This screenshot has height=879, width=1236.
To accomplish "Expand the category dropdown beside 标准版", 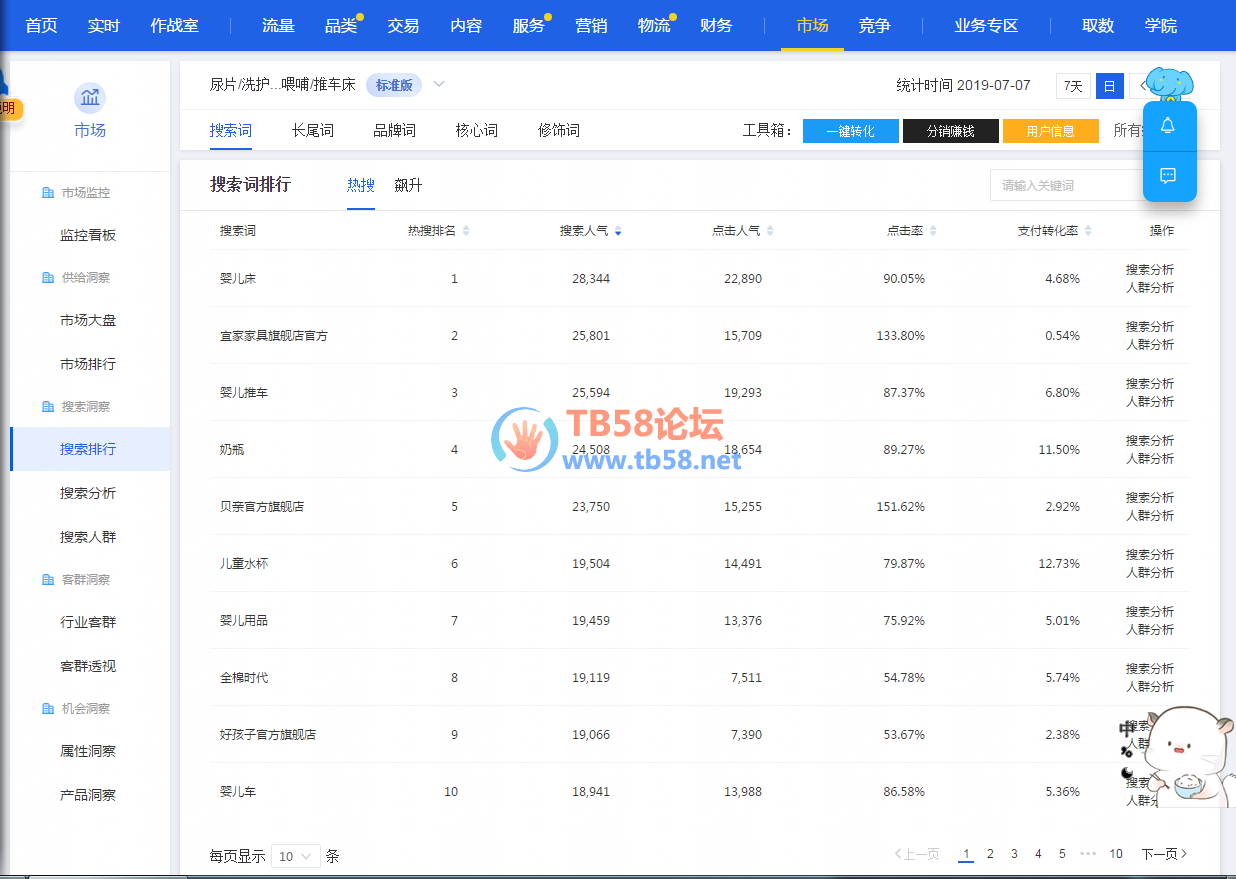I will 438,84.
